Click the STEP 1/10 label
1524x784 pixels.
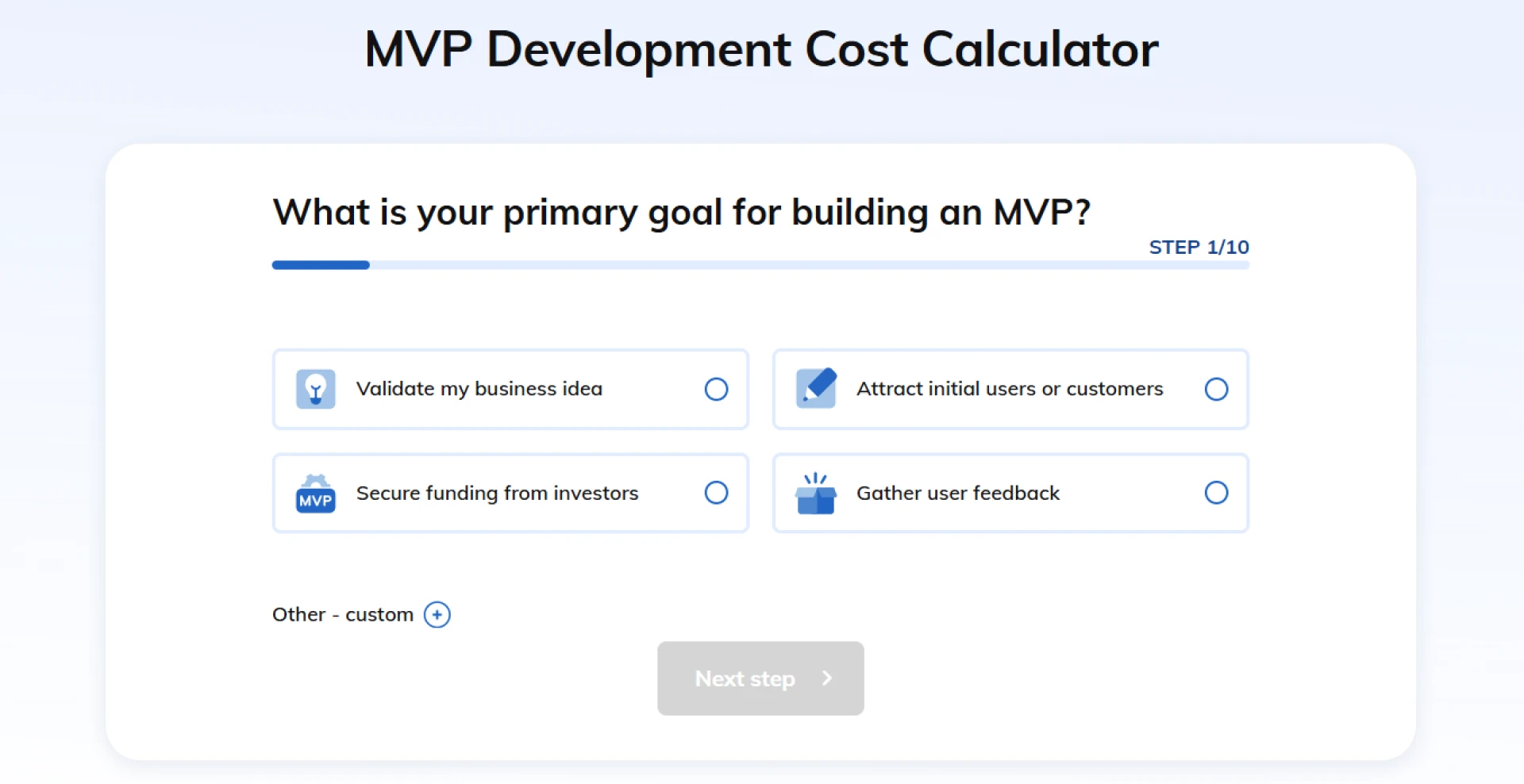(1199, 247)
